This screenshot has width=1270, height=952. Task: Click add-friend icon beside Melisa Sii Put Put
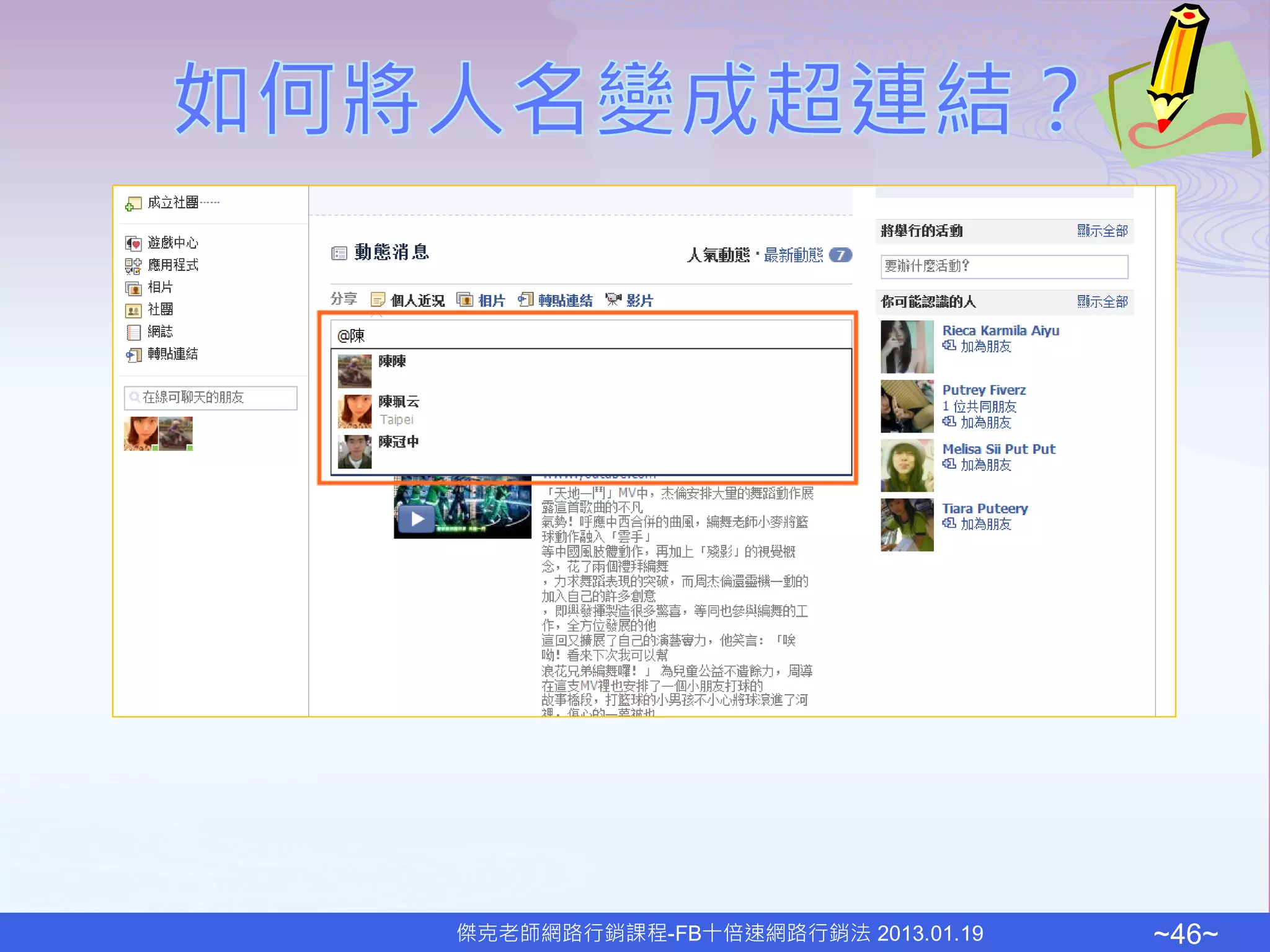click(x=949, y=464)
